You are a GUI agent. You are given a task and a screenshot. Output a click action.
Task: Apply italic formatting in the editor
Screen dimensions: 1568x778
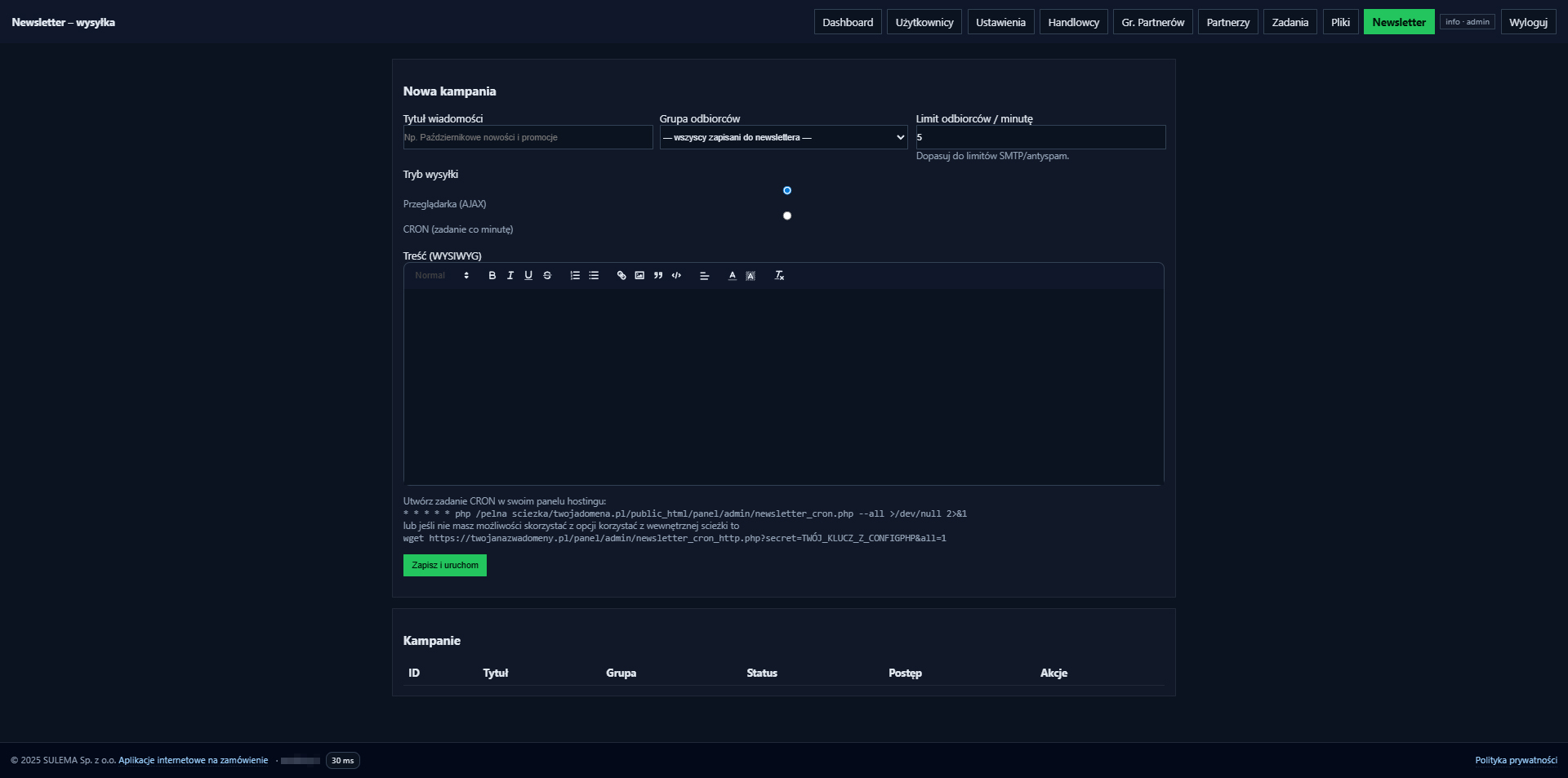pos(510,276)
